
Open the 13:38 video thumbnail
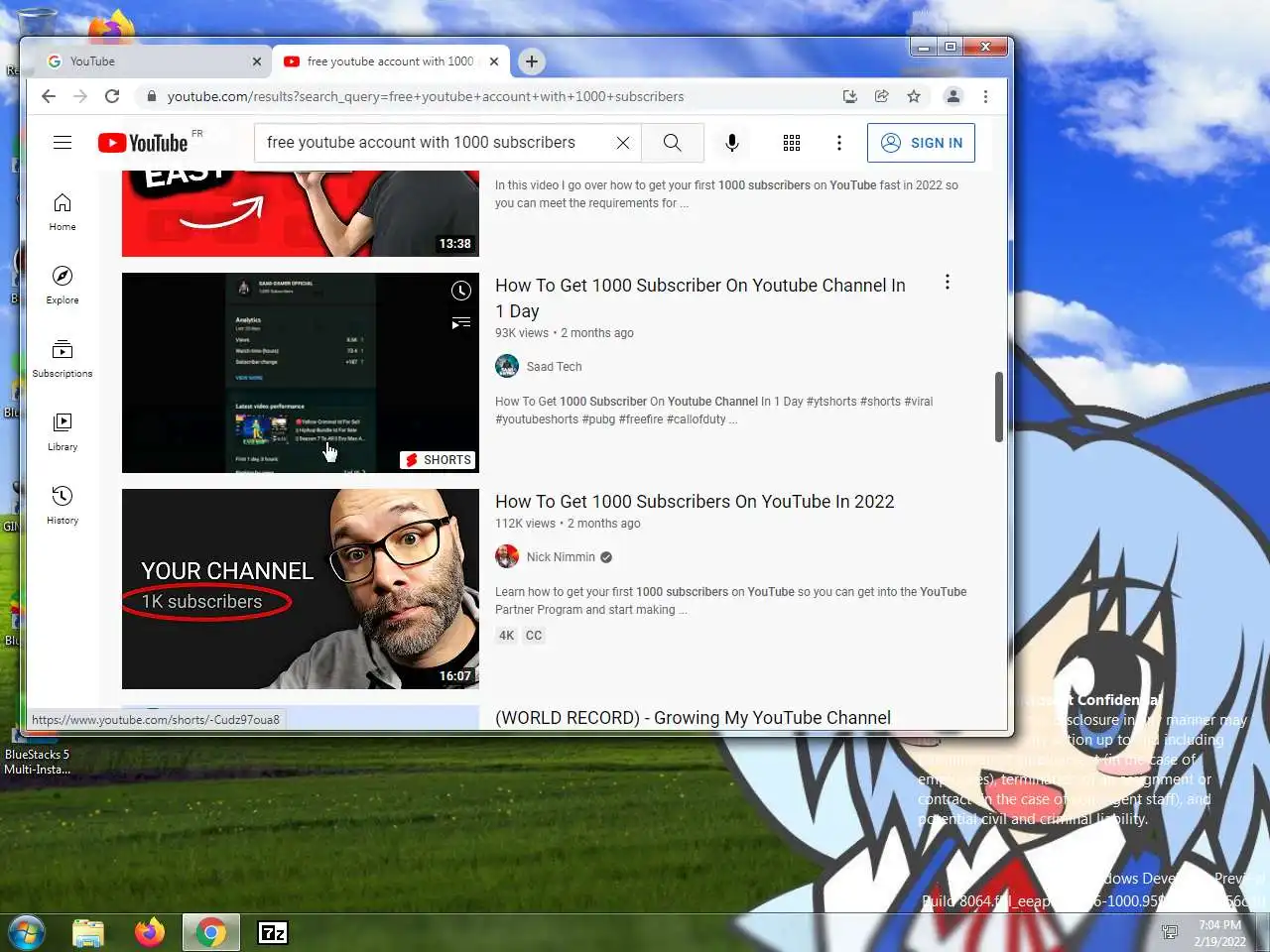[301, 213]
